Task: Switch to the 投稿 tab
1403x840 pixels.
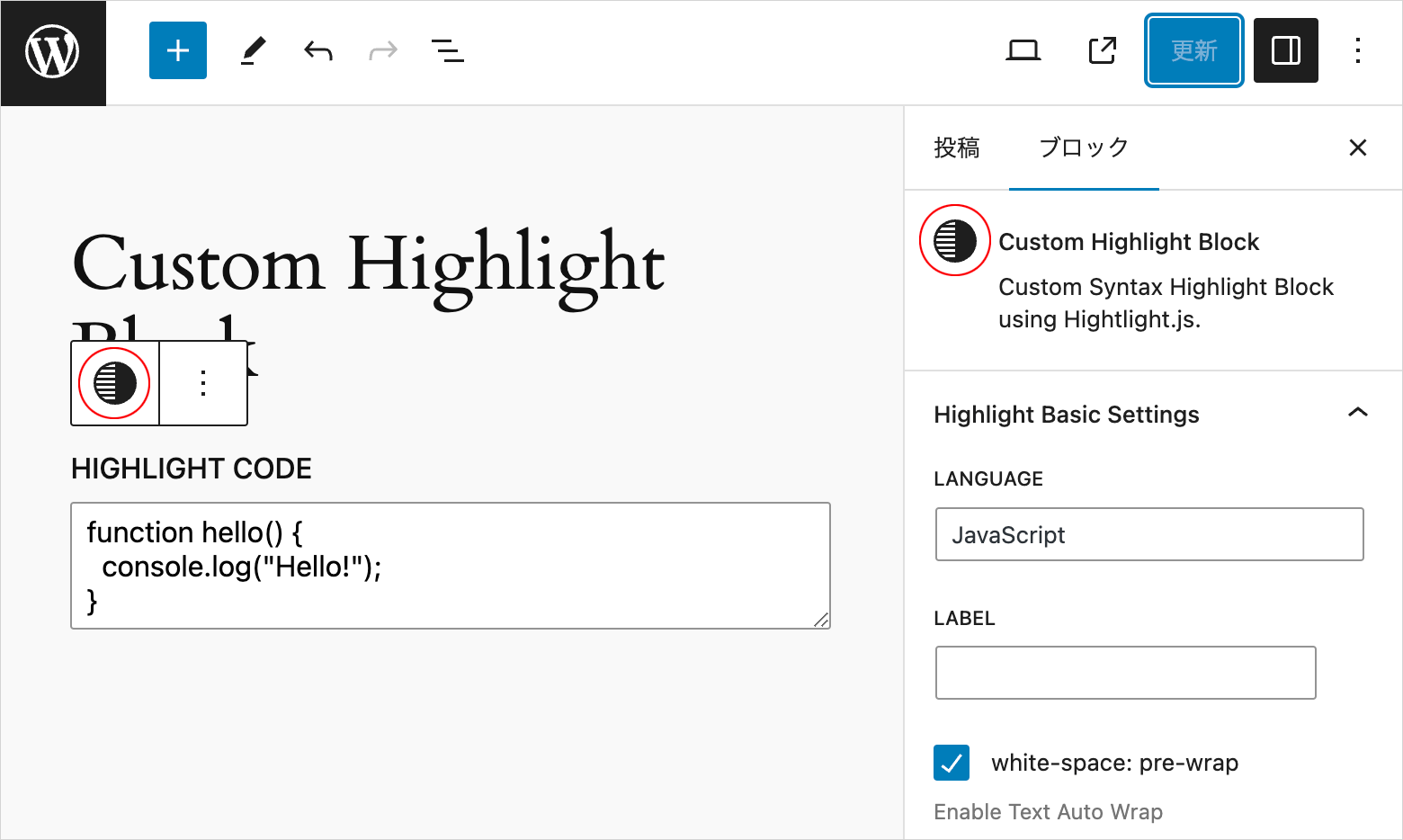Action: pyautogui.click(x=956, y=148)
